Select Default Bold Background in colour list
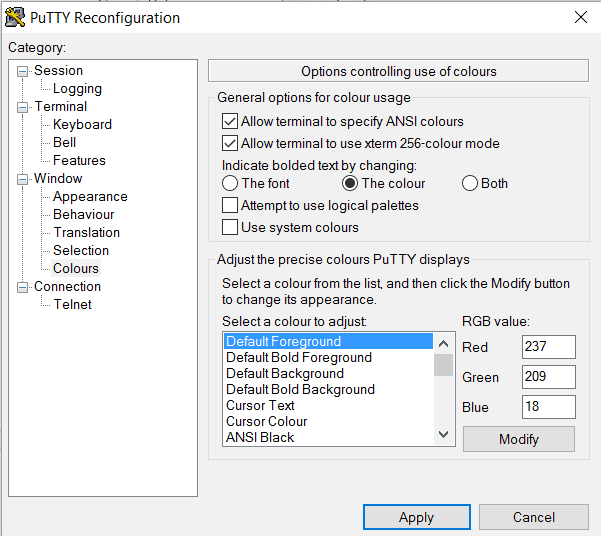The height and width of the screenshot is (536, 601). click(300, 389)
